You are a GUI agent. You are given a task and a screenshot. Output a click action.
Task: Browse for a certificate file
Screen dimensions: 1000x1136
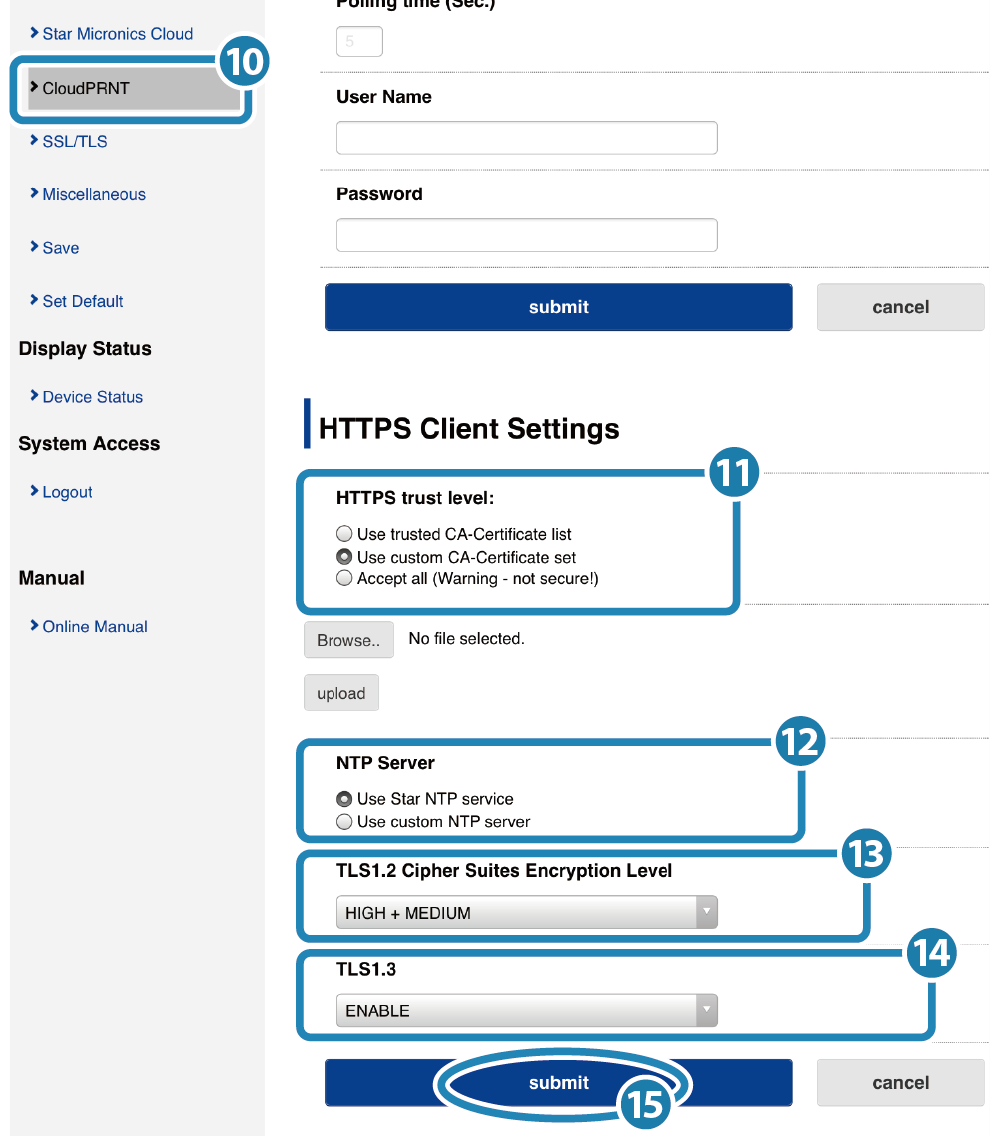pyautogui.click(x=349, y=640)
